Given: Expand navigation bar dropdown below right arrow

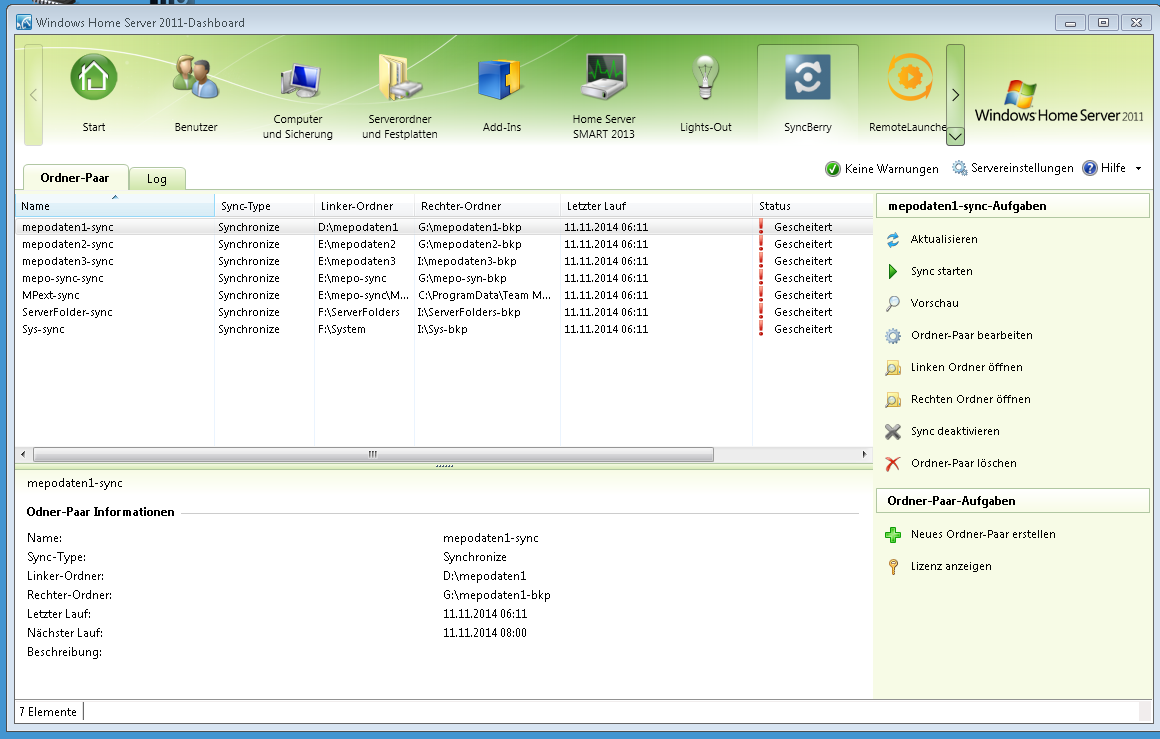Looking at the screenshot, I should 955,135.
